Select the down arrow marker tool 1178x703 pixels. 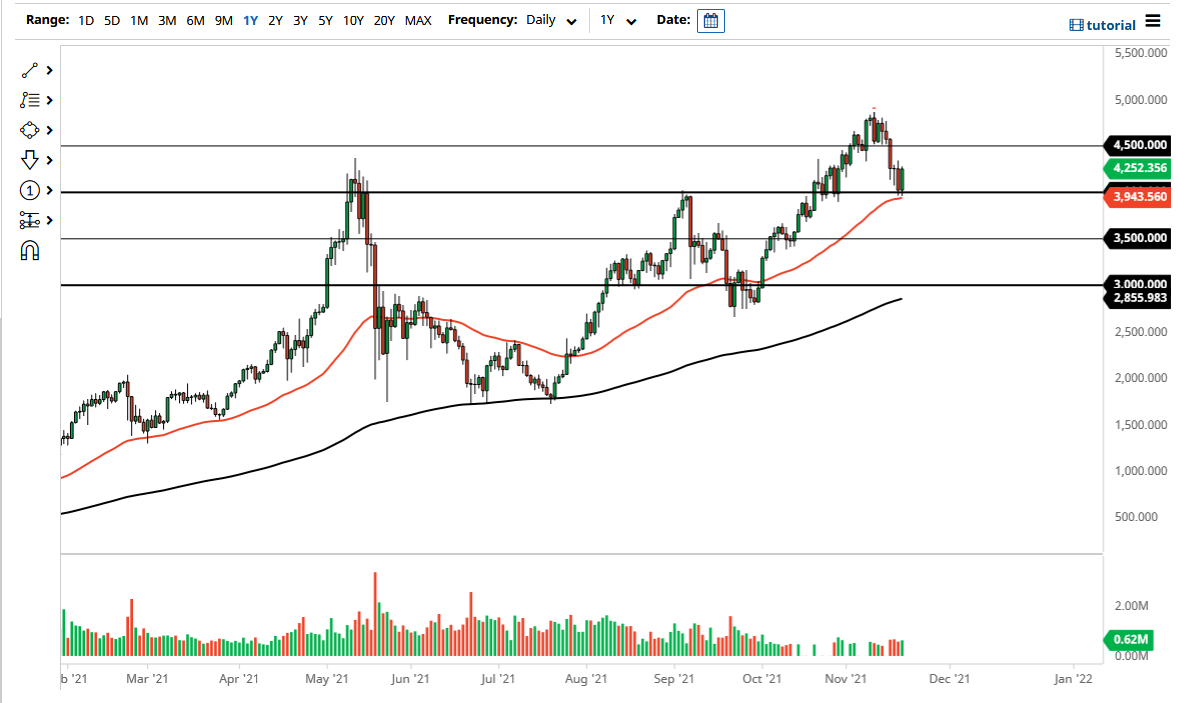[29, 160]
